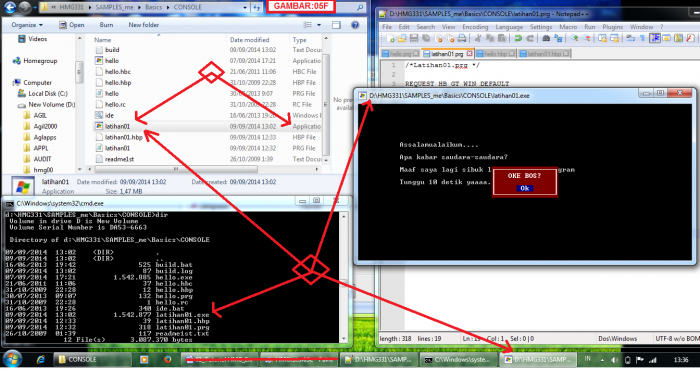This screenshot has height=371, width=700.
Task: Click the Undo green arrow icon
Action: 518,38
